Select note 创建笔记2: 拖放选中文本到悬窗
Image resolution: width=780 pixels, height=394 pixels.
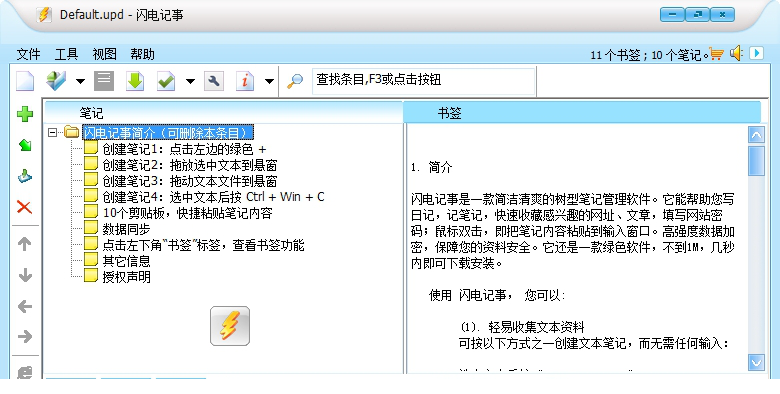(x=190, y=165)
